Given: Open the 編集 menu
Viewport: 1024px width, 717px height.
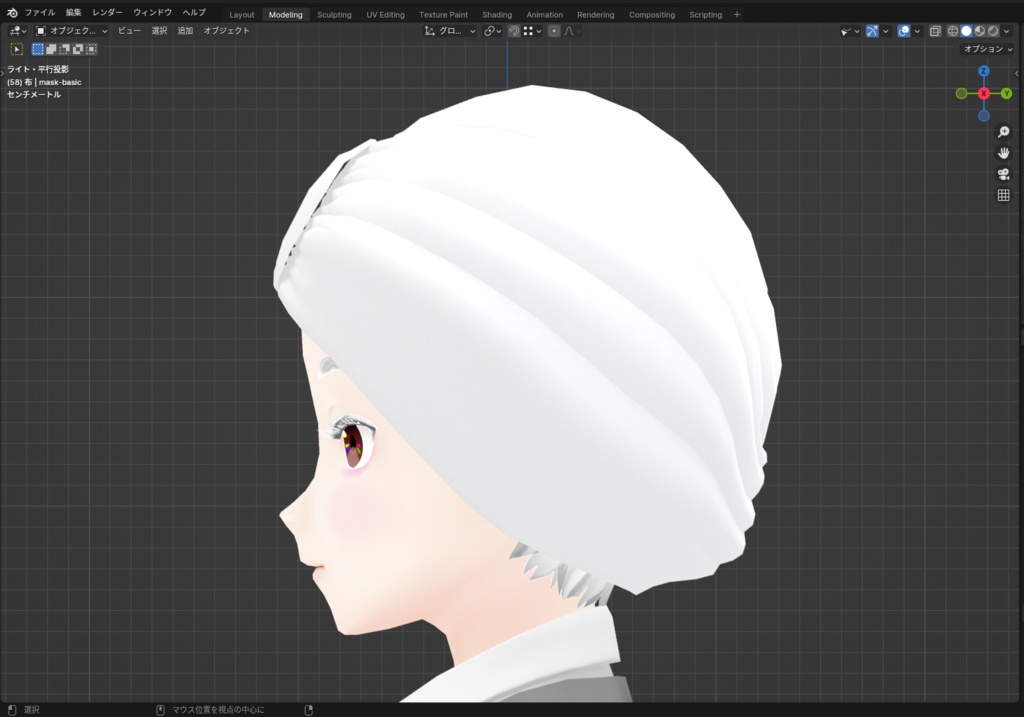Looking at the screenshot, I should [73, 12].
